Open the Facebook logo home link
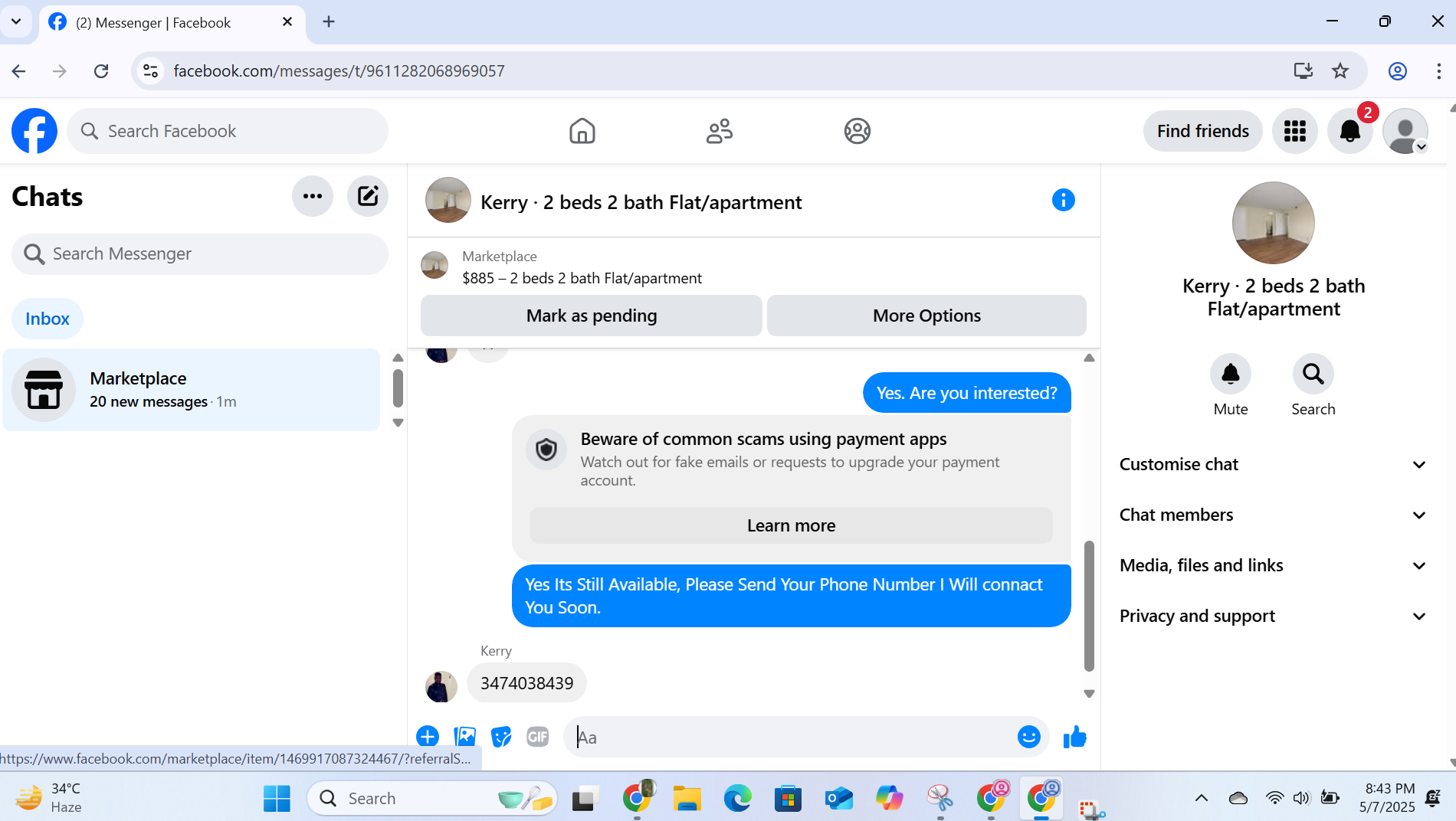 34,131
